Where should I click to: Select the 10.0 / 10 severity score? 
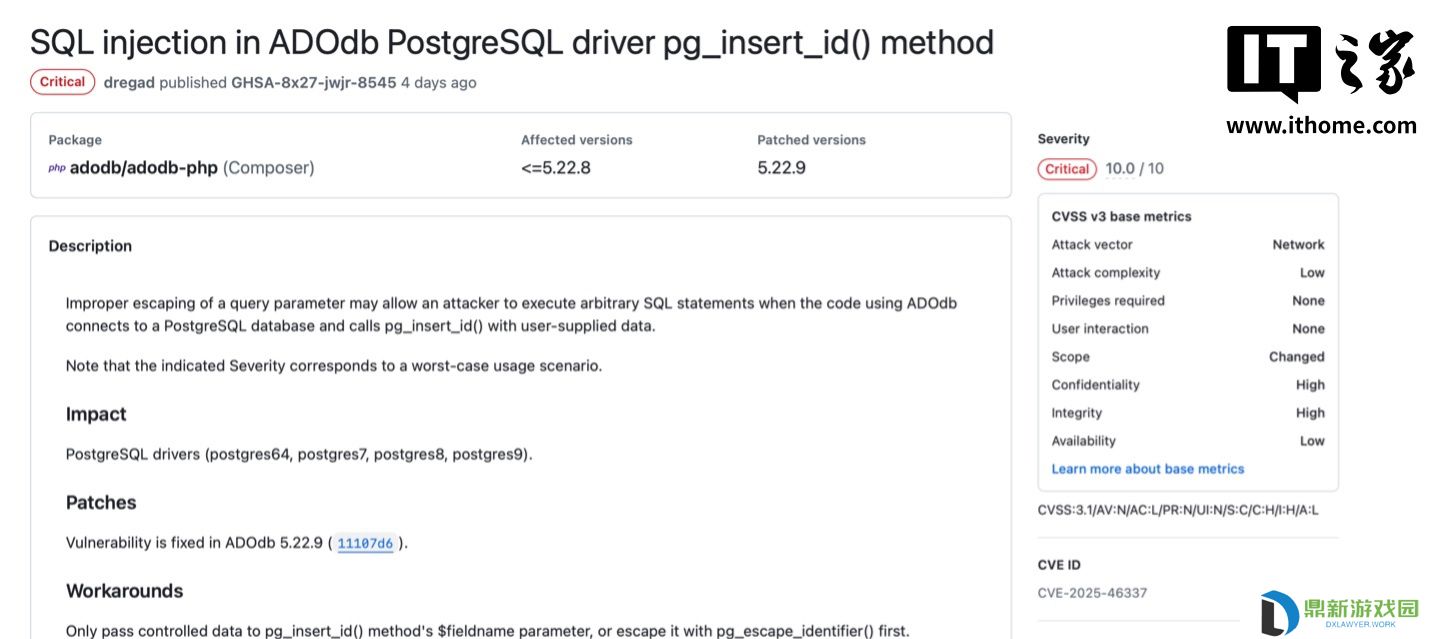[x=1135, y=168]
